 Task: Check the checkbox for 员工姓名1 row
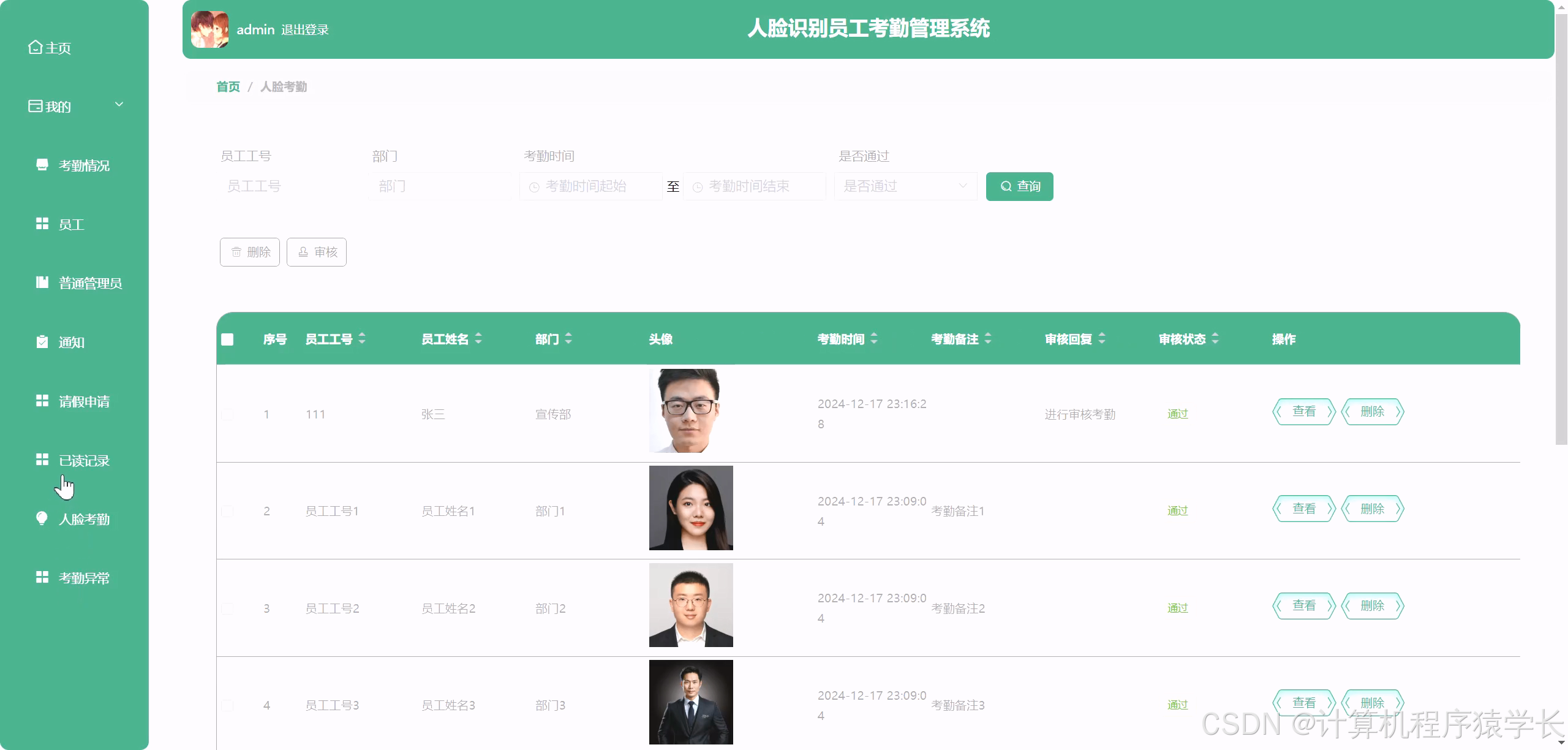pyautogui.click(x=227, y=510)
